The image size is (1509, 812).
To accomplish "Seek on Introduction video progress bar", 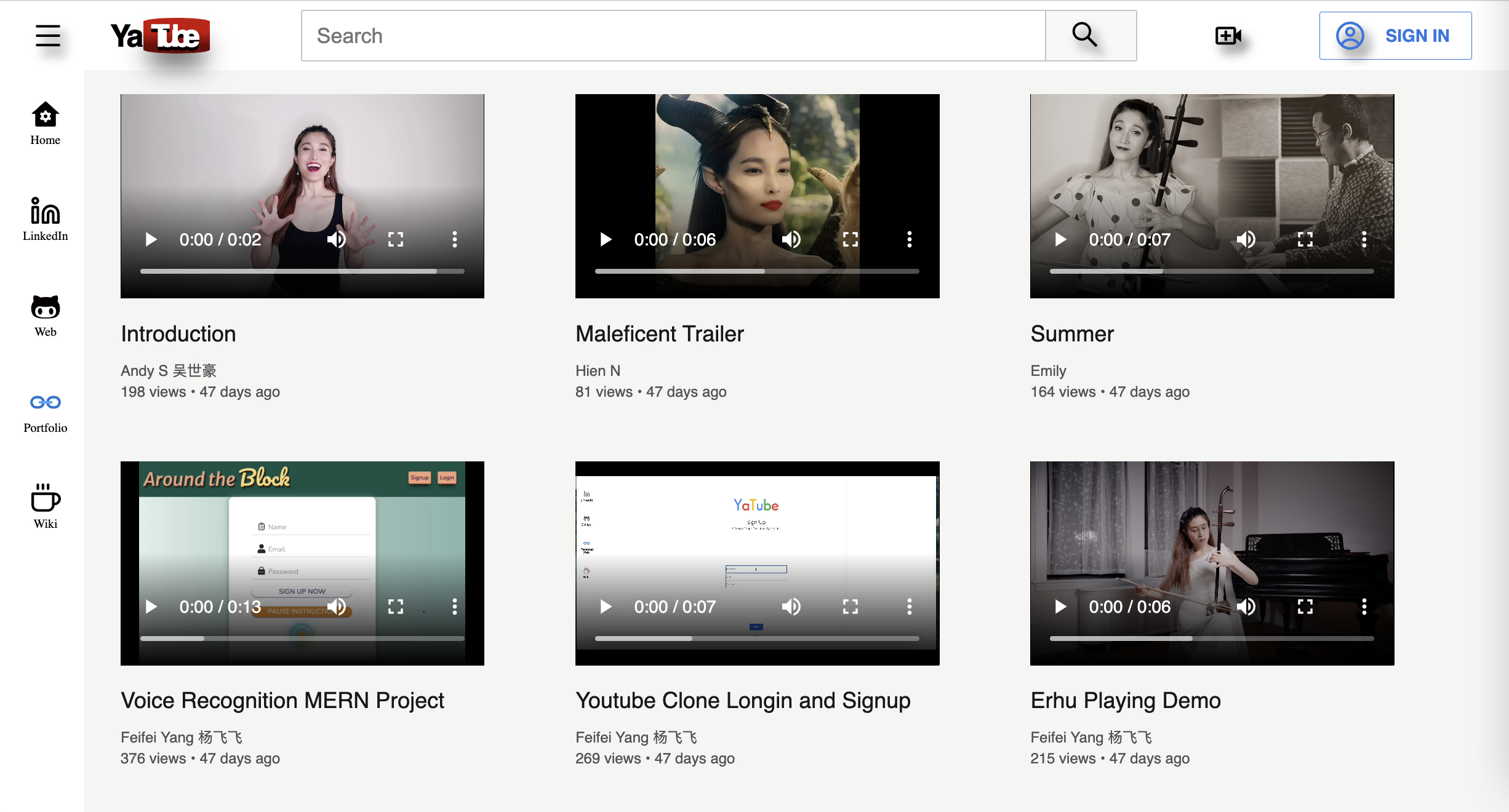I will [302, 271].
